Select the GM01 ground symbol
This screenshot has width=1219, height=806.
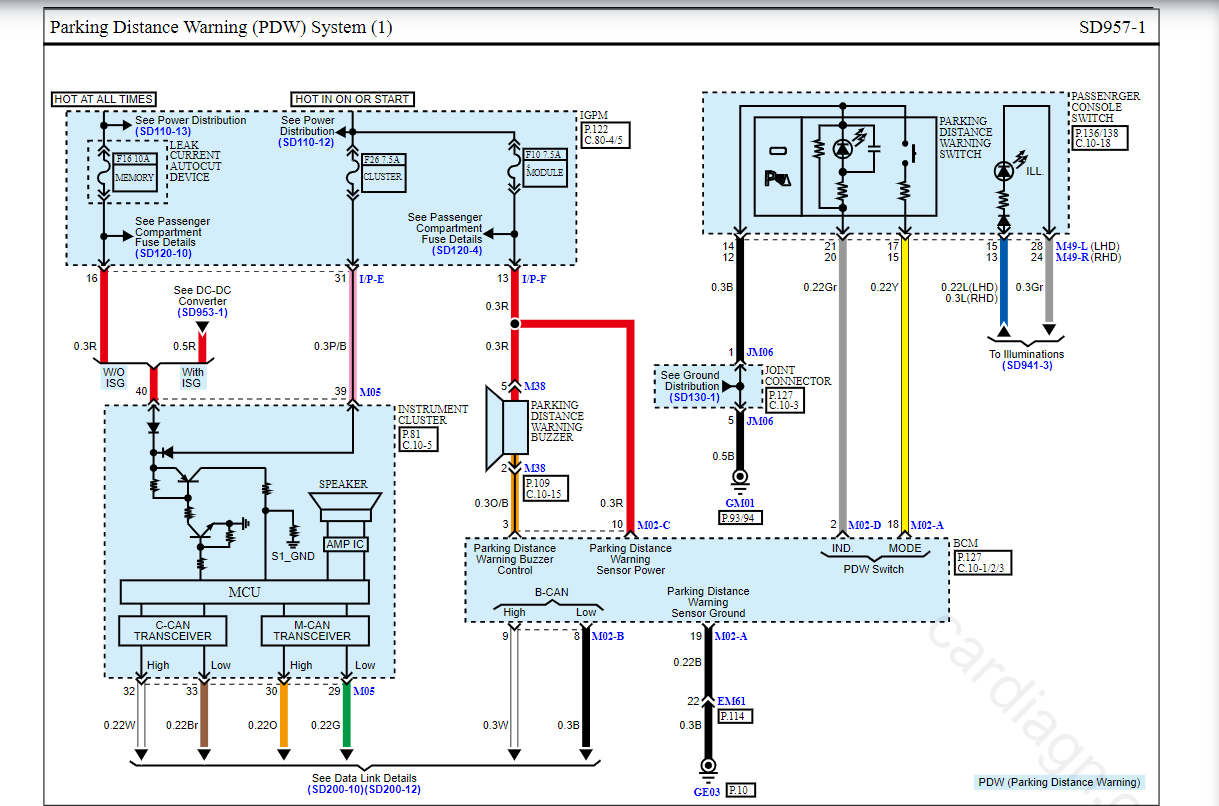[x=740, y=480]
